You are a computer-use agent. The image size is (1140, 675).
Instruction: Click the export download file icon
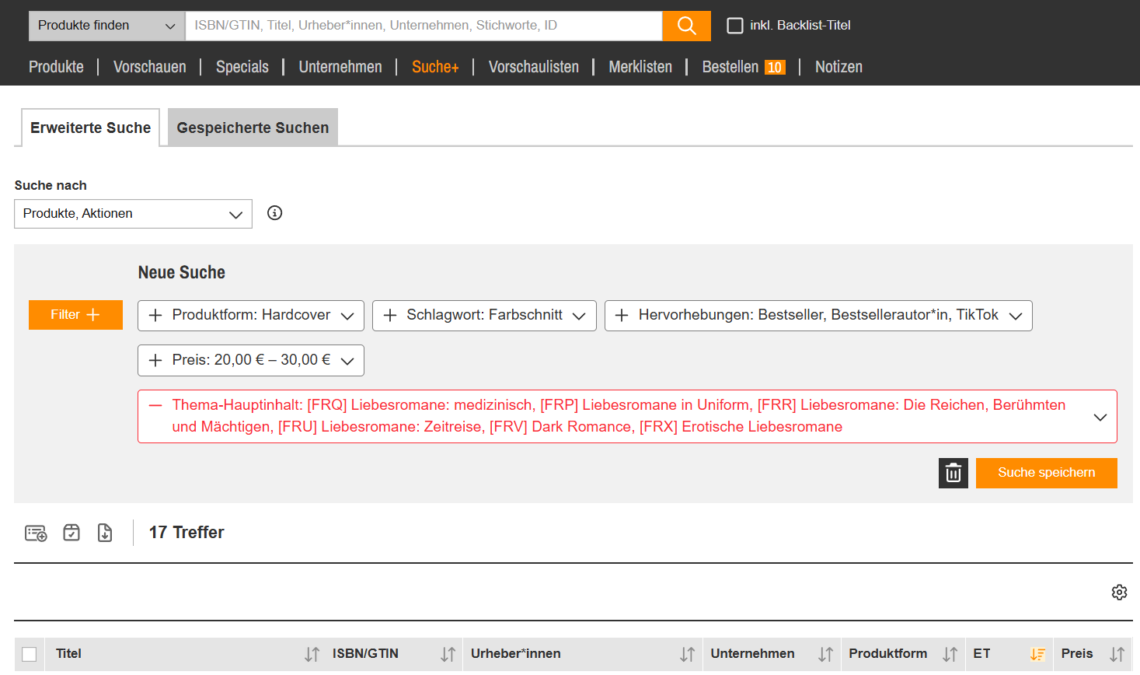(105, 532)
